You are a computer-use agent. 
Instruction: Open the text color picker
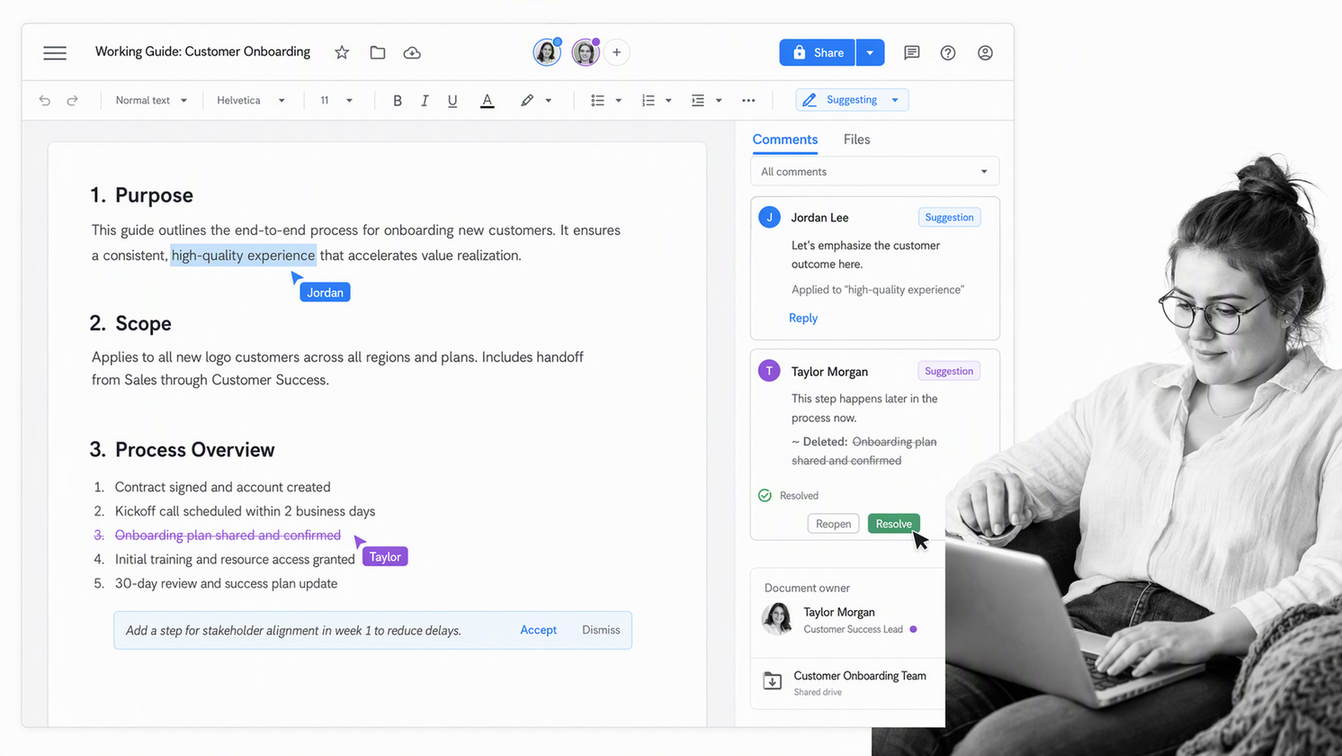[x=487, y=100]
